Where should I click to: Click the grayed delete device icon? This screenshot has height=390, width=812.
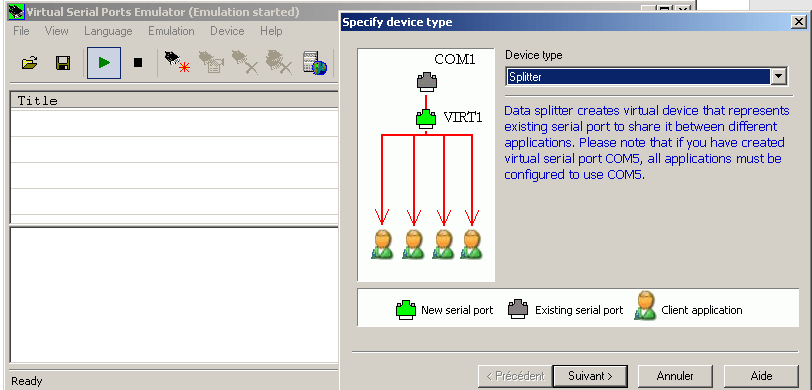(x=244, y=62)
